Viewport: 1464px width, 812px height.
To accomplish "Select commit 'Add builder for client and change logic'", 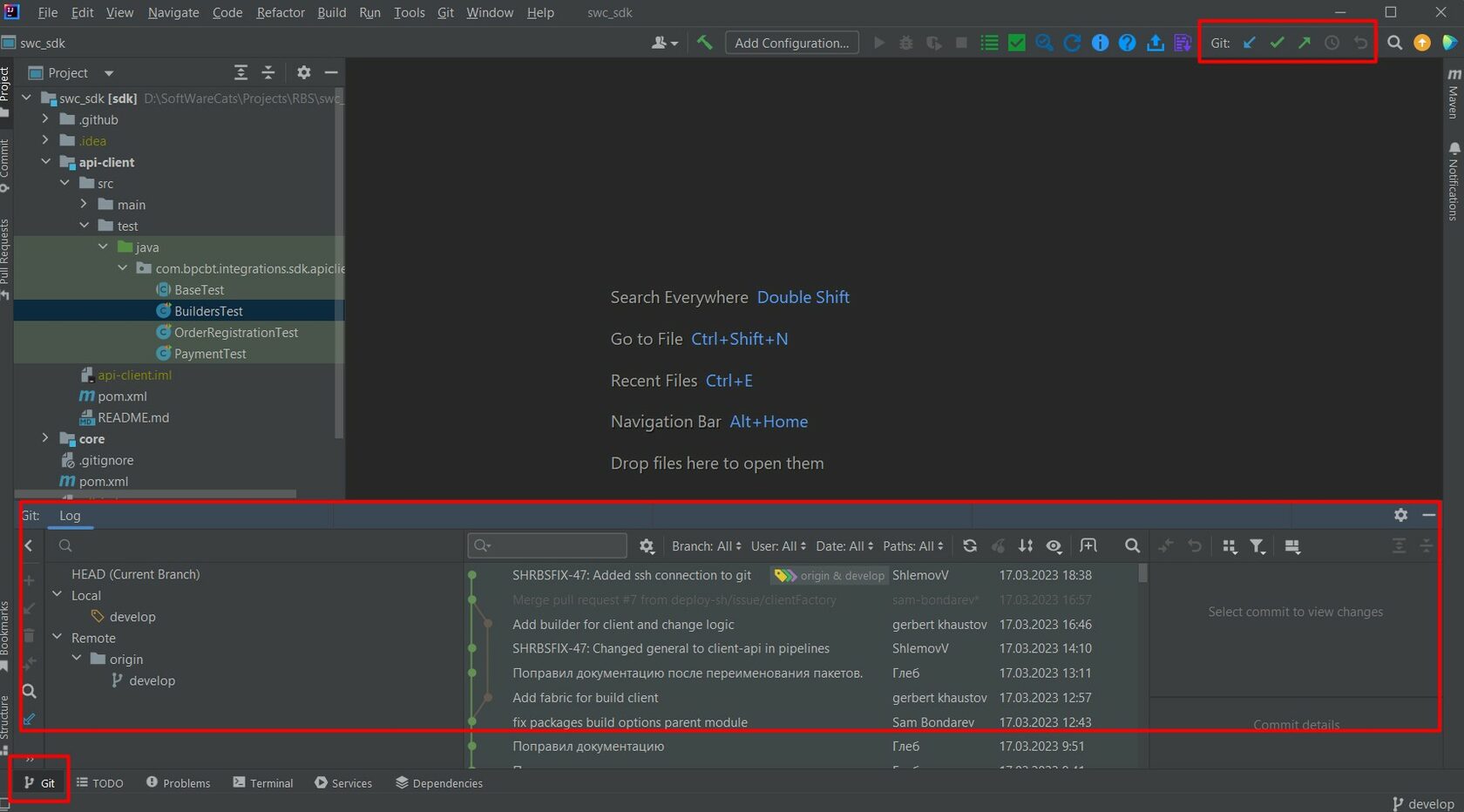I will 623,624.
